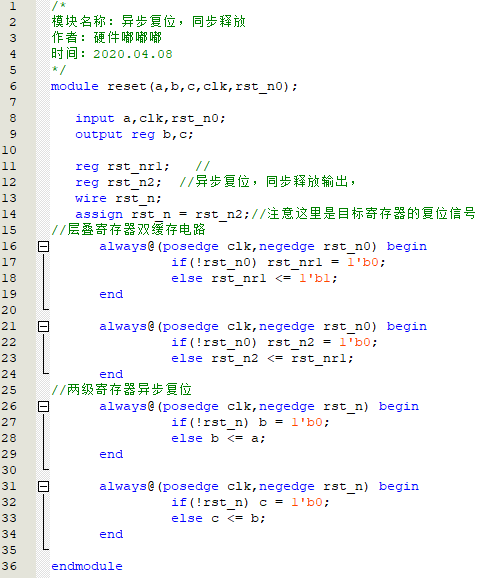Click line number 14 in the gutter
The height and width of the screenshot is (578, 491).
pos(9,214)
